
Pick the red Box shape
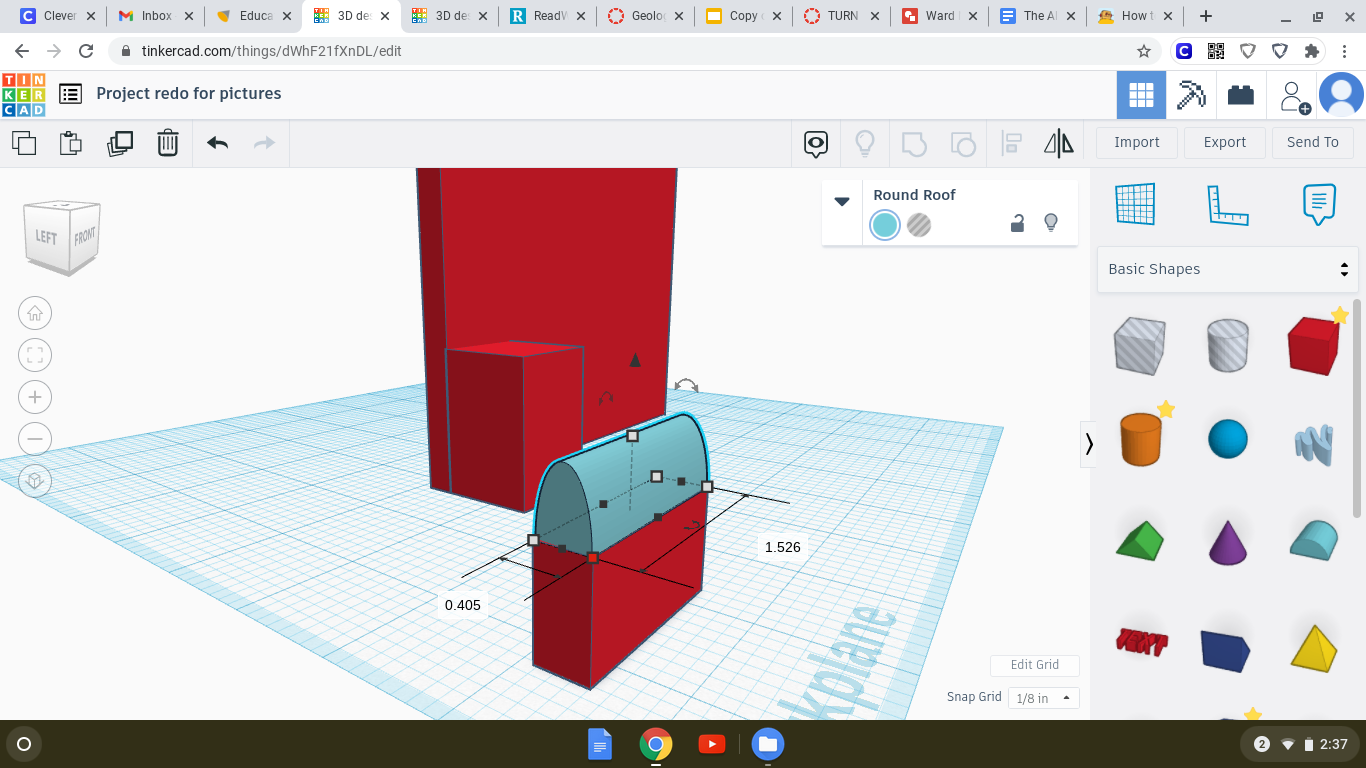pos(1313,345)
